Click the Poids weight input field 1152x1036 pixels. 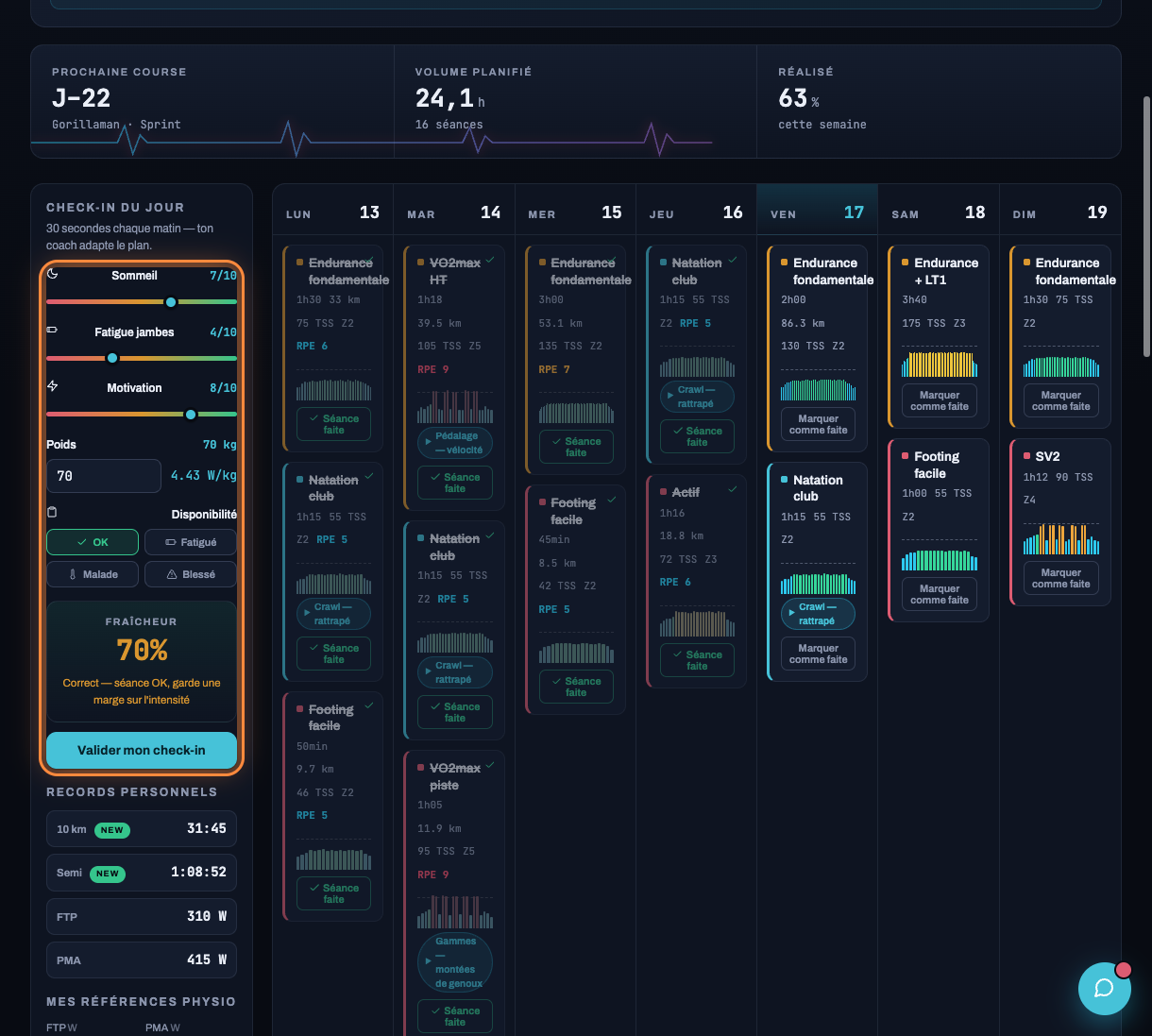click(x=104, y=476)
